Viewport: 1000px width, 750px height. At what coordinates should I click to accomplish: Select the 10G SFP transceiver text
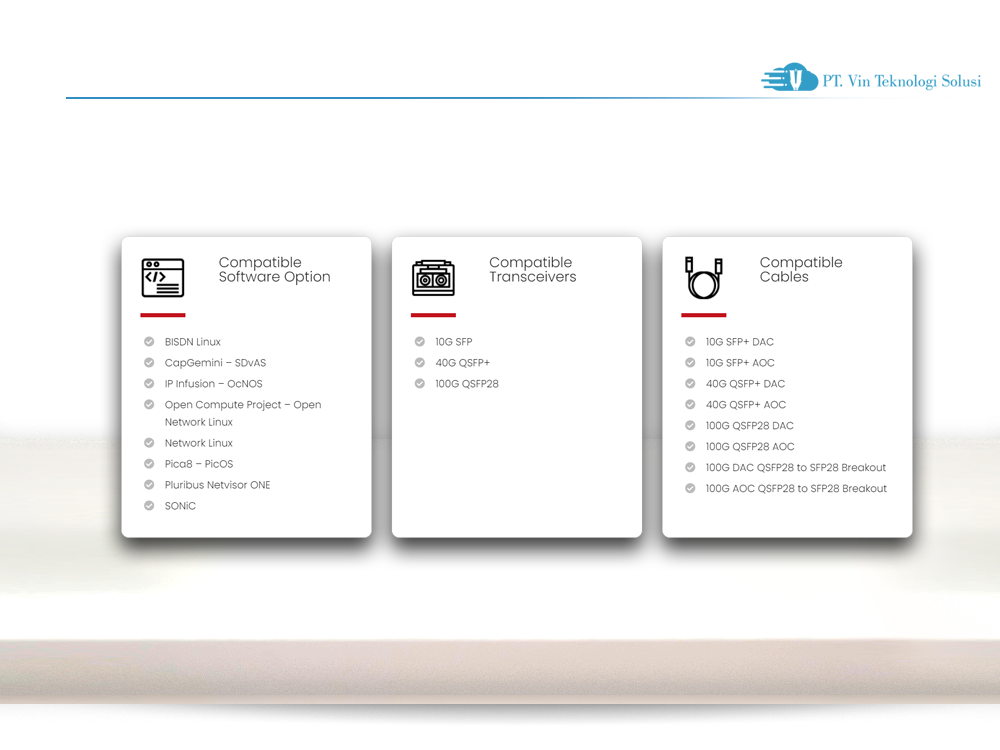coord(454,342)
